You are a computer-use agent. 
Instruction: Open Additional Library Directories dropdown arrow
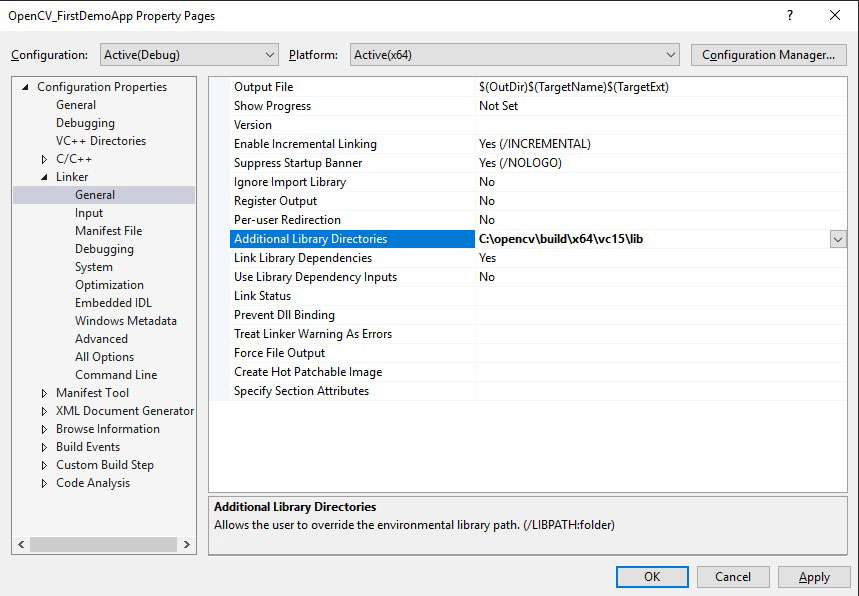[x=837, y=239]
